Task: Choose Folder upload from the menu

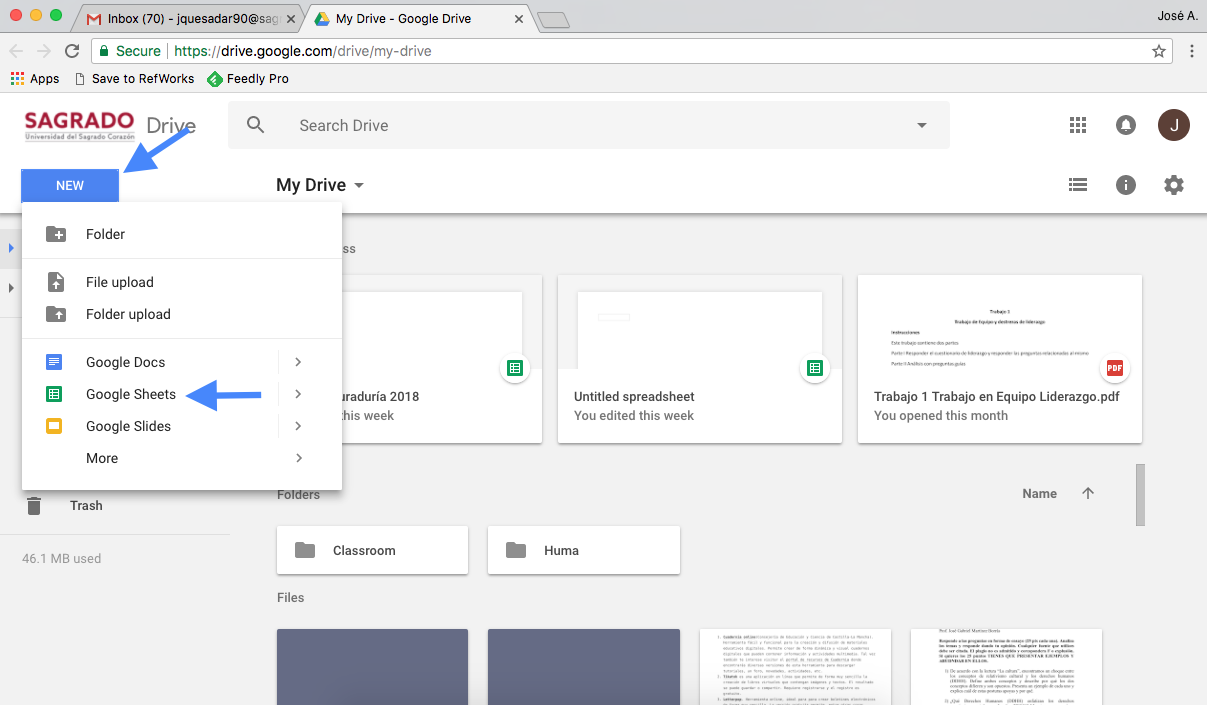Action: (182, 314)
